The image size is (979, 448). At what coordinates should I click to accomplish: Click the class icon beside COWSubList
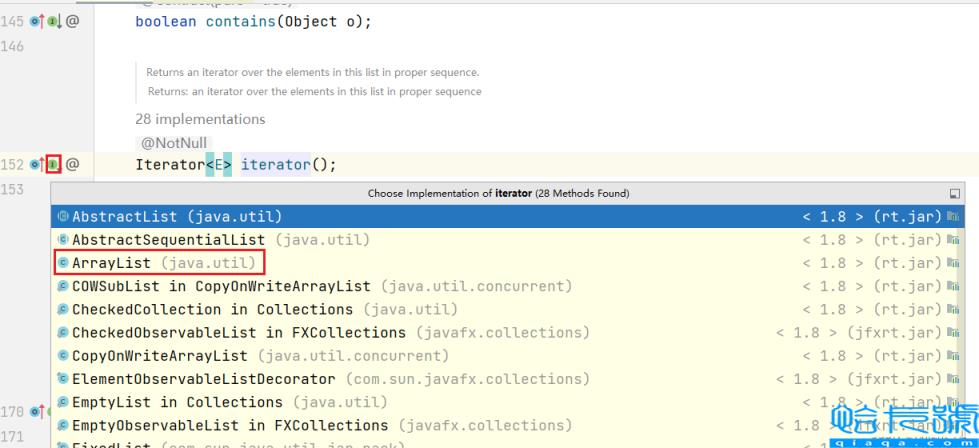pos(62,286)
